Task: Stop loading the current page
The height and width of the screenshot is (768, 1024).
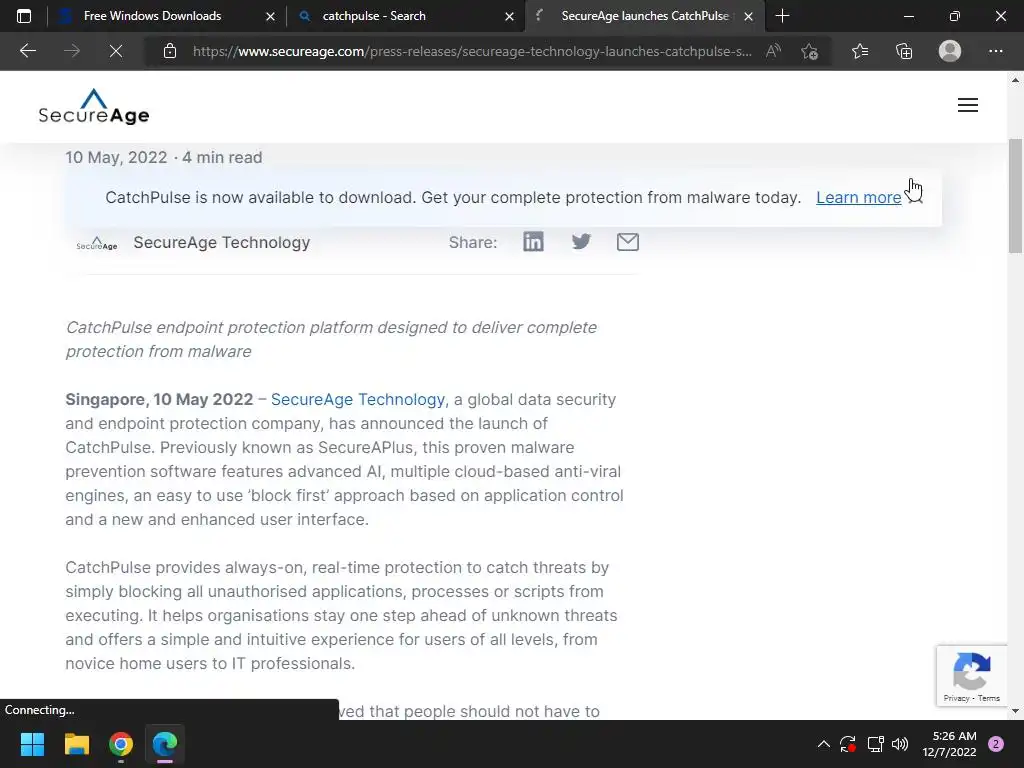Action: (116, 51)
